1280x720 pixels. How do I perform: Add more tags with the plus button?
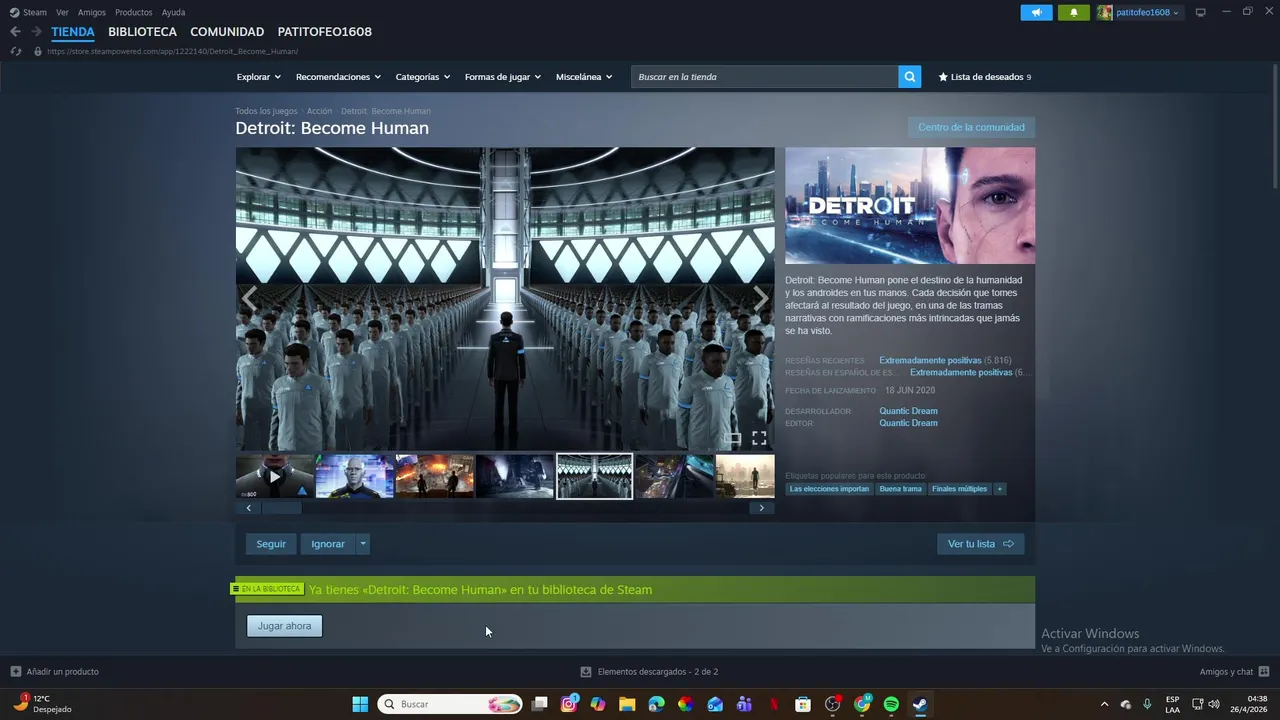[x=999, y=489]
